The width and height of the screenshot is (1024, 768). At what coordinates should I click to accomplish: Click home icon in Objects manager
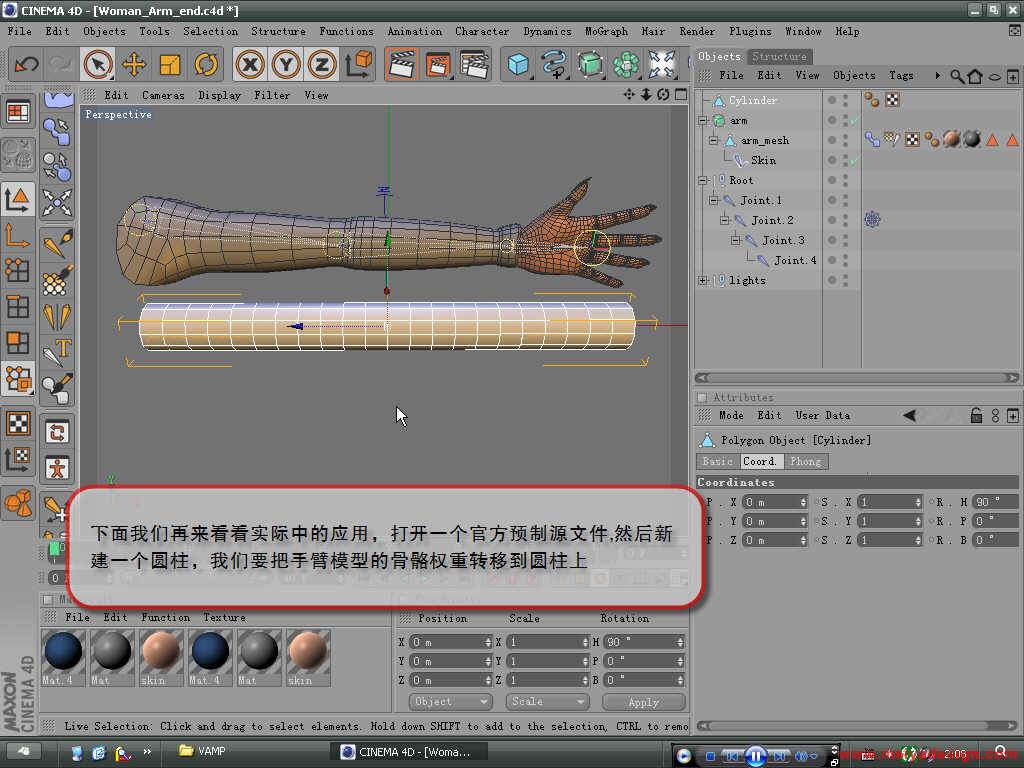coord(975,77)
